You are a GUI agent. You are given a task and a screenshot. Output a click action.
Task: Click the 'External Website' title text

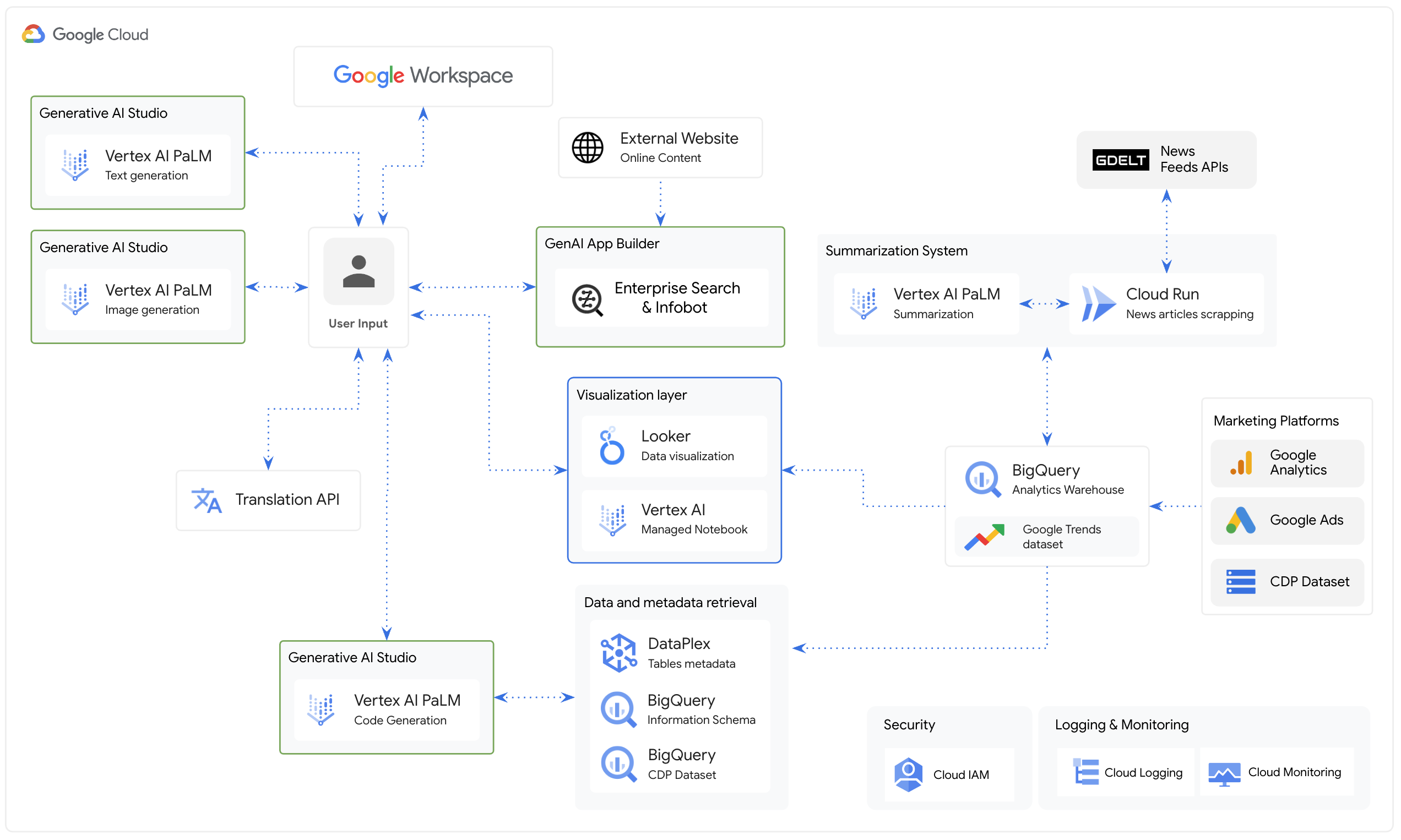[x=680, y=139]
